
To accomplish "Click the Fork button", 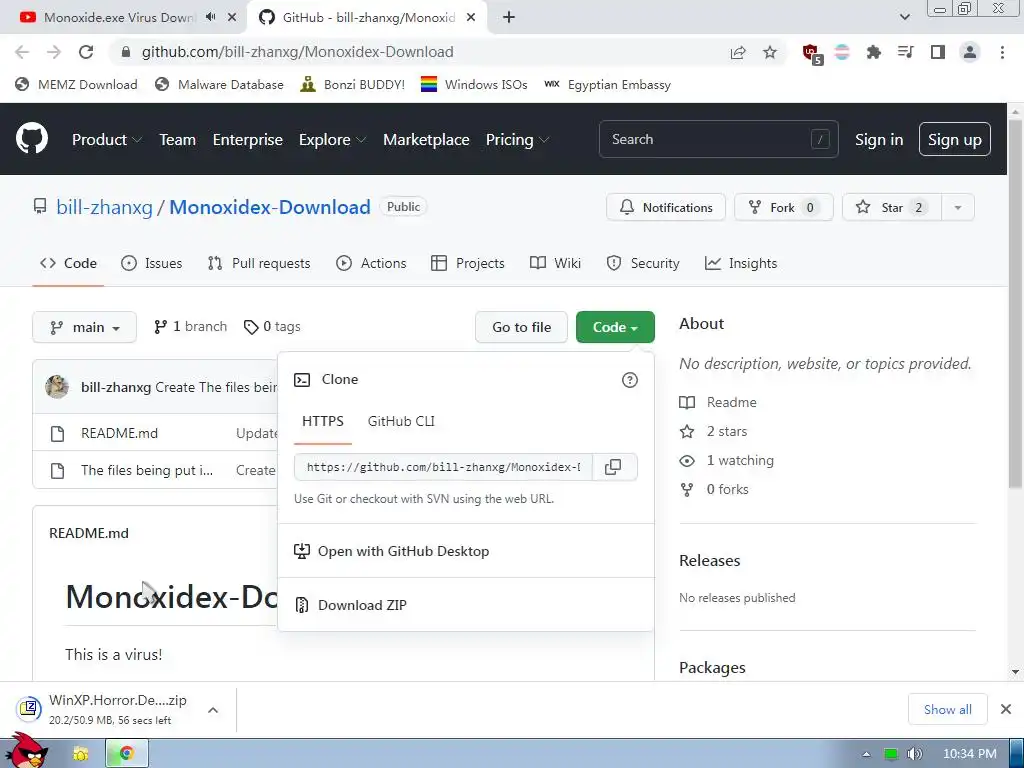I will pyautogui.click(x=784, y=208).
